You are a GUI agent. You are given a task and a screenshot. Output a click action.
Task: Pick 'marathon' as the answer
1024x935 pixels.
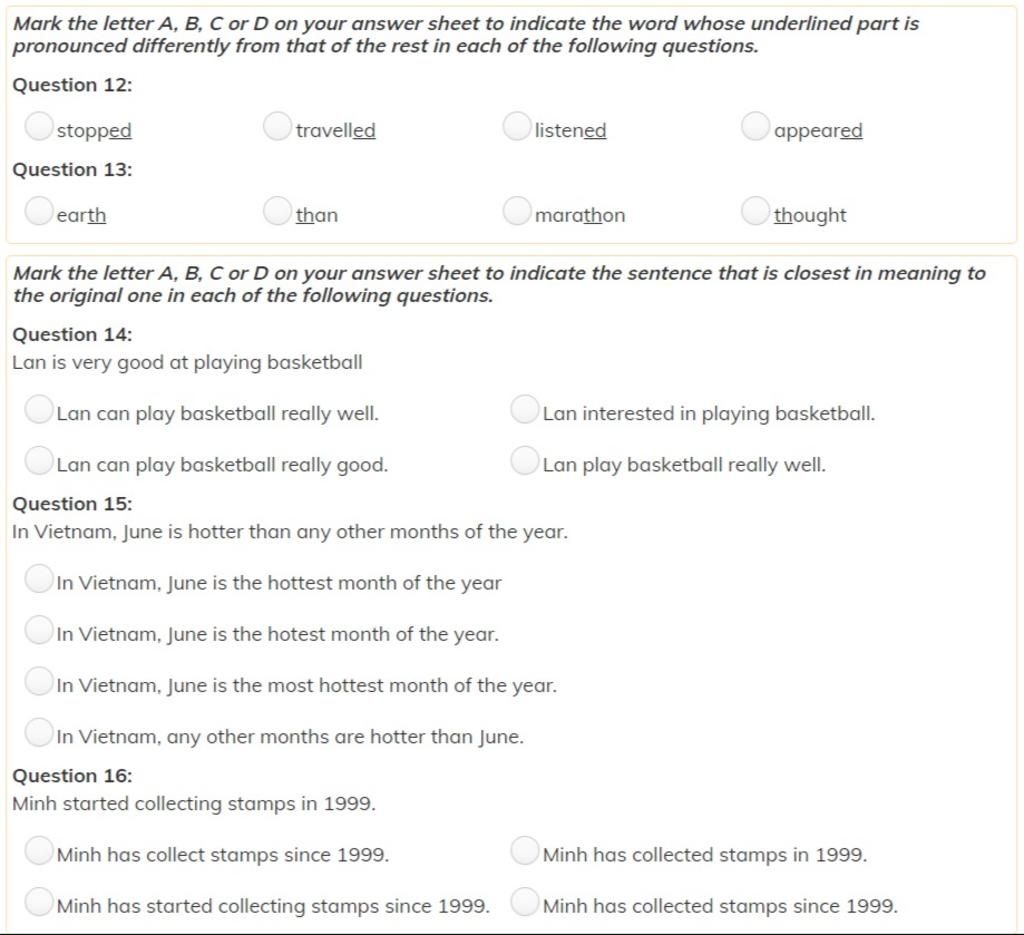coord(517,210)
